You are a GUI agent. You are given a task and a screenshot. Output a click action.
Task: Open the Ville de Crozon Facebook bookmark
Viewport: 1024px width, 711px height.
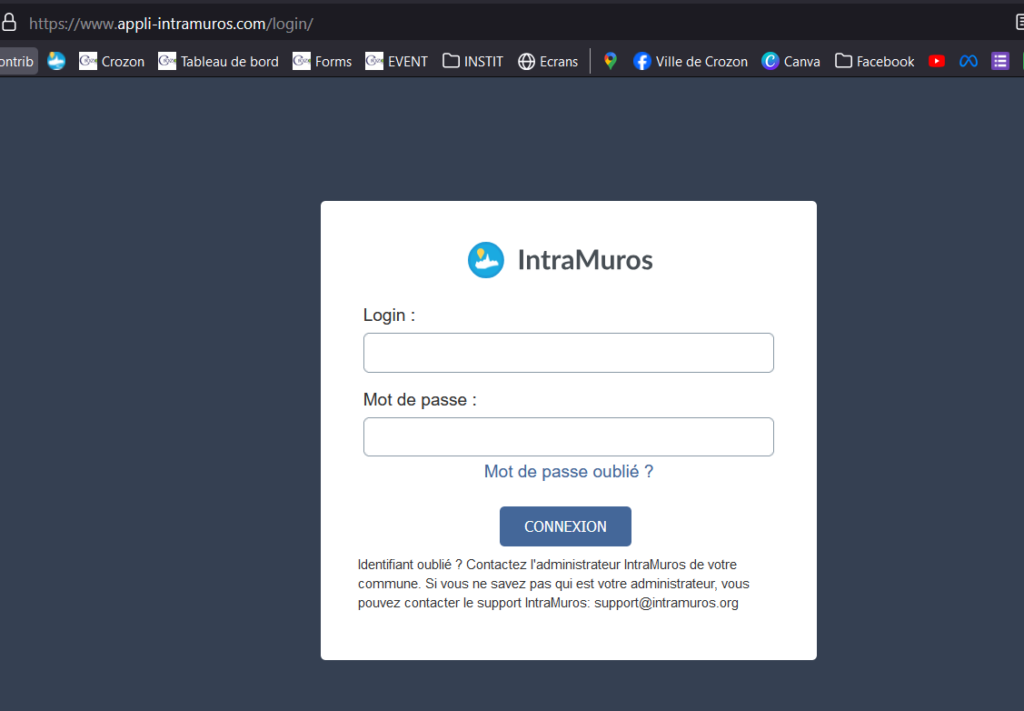(690, 61)
